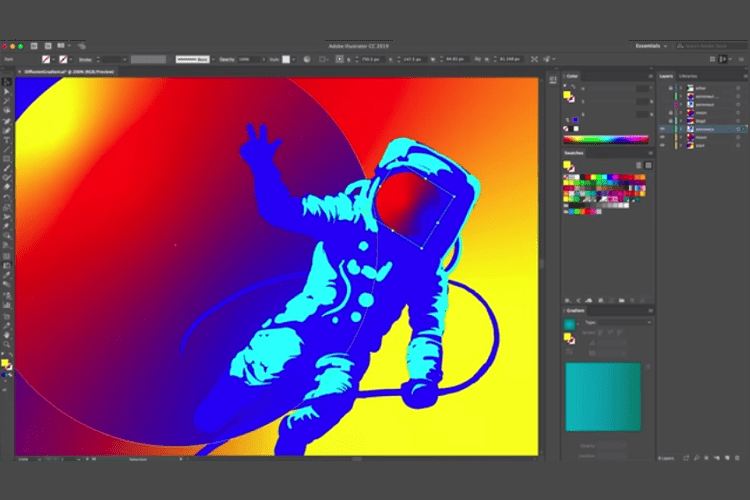Select the Lasso tool
Image resolution: width=750 pixels, height=500 pixels.
pyautogui.click(x=7, y=110)
